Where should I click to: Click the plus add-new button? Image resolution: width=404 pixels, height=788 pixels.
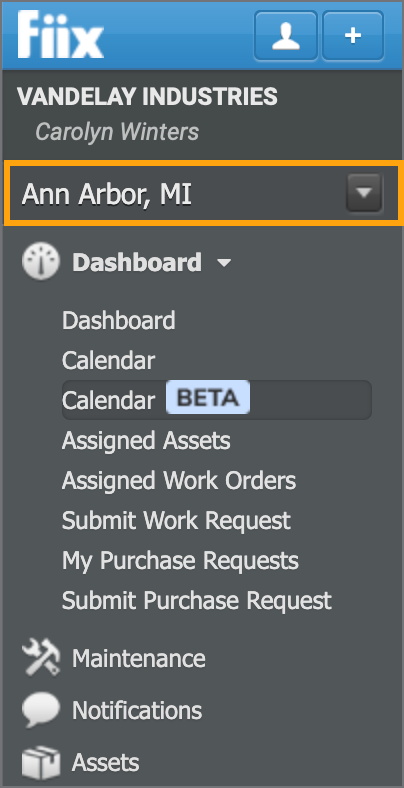(x=353, y=36)
